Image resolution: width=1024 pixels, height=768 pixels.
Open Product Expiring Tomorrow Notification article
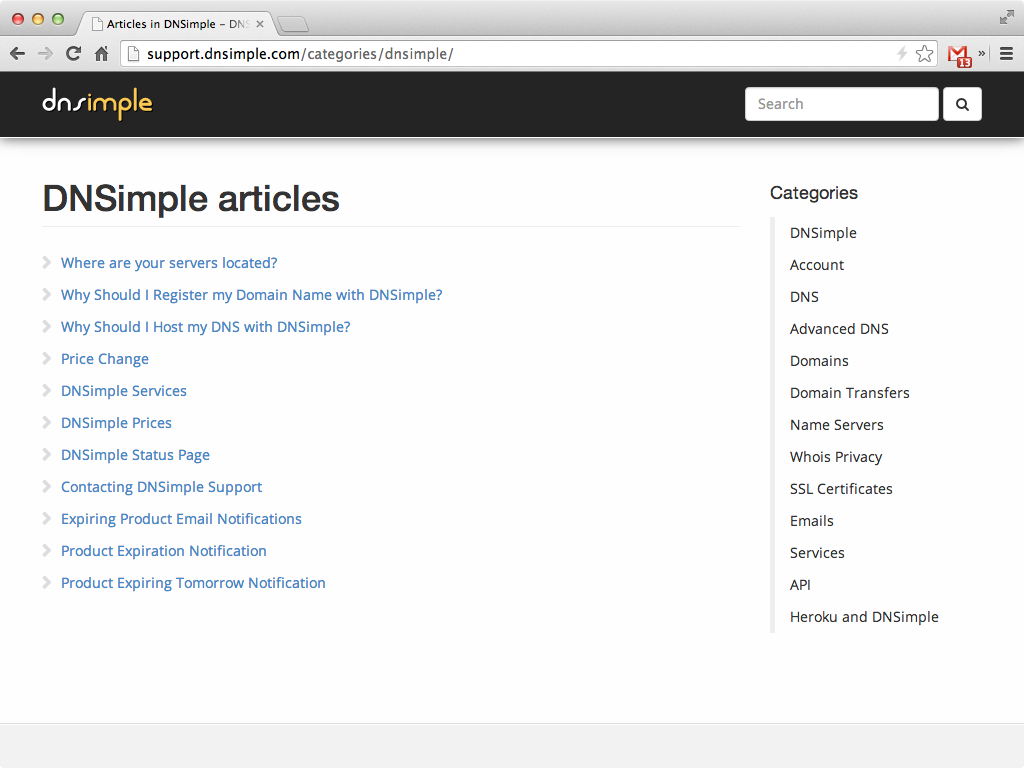coord(193,583)
